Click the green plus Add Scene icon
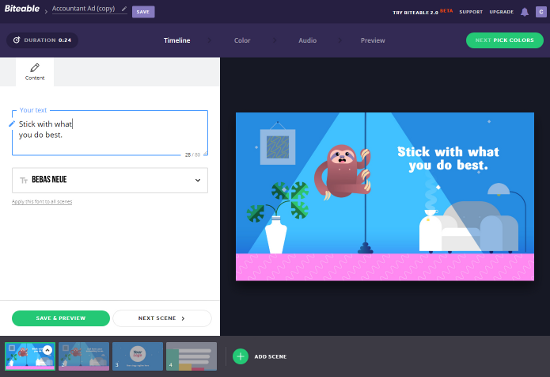This screenshot has width=550, height=377. click(x=240, y=356)
